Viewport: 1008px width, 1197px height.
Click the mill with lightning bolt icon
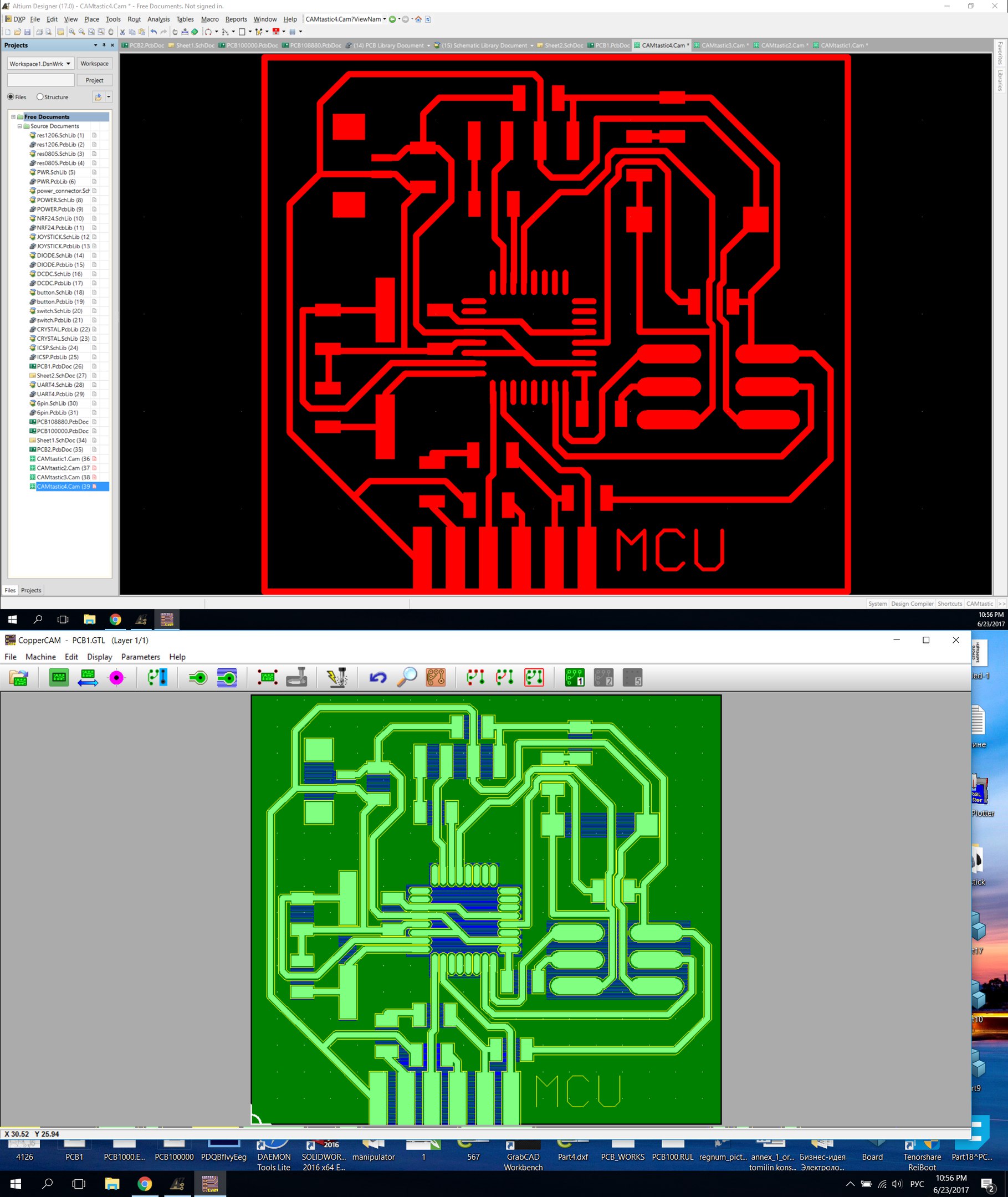click(337, 678)
